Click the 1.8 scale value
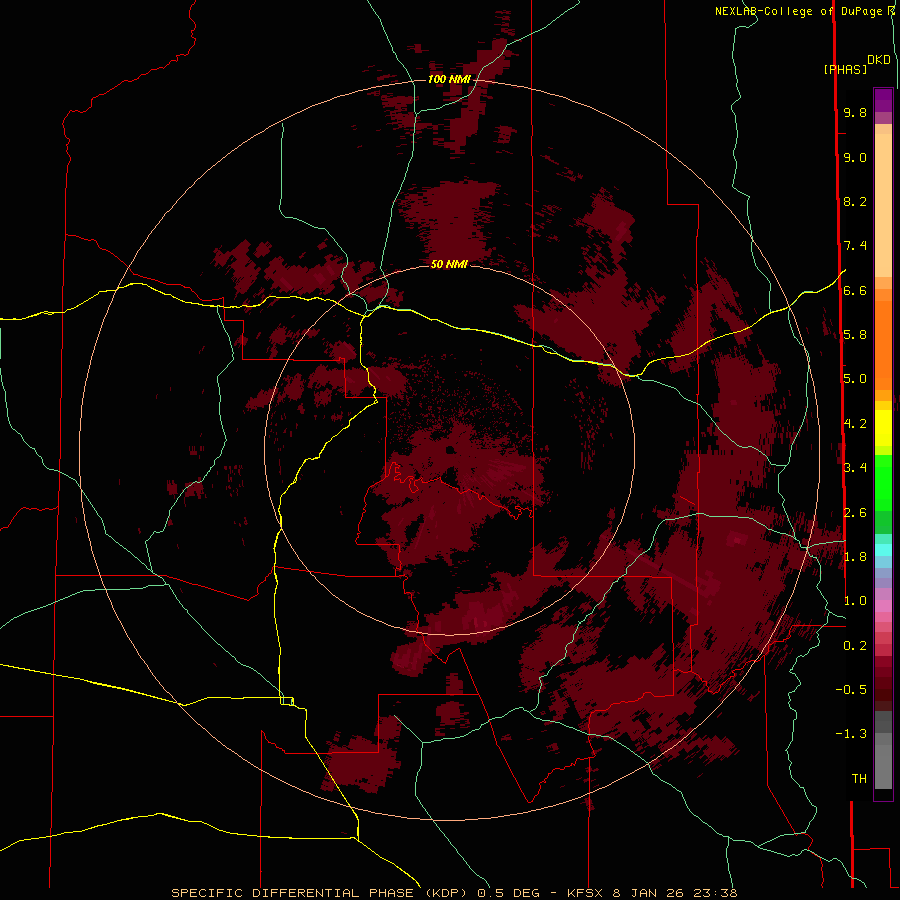Screen dimensions: 900x900 855,557
